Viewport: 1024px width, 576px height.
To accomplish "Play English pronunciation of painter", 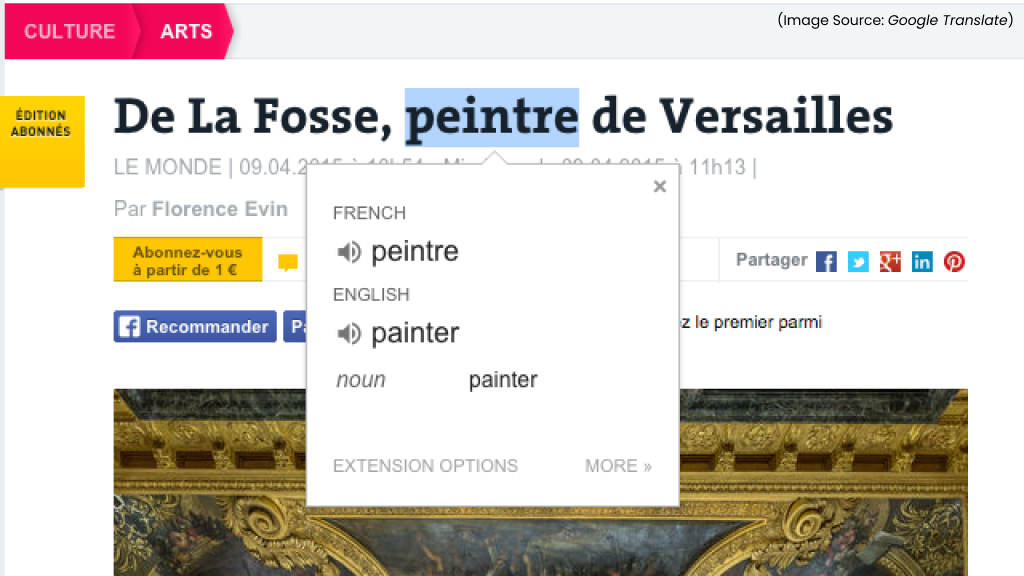I will [348, 334].
